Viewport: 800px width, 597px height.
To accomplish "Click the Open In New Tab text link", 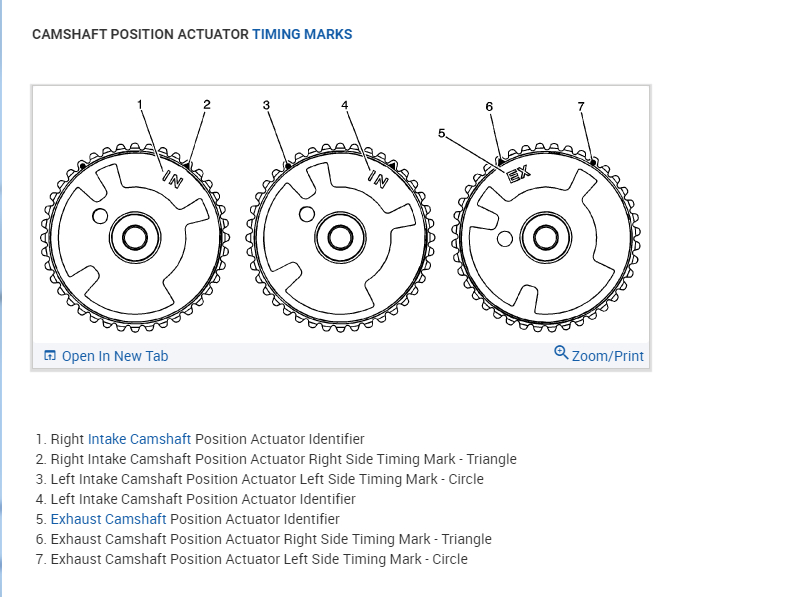I will [115, 356].
